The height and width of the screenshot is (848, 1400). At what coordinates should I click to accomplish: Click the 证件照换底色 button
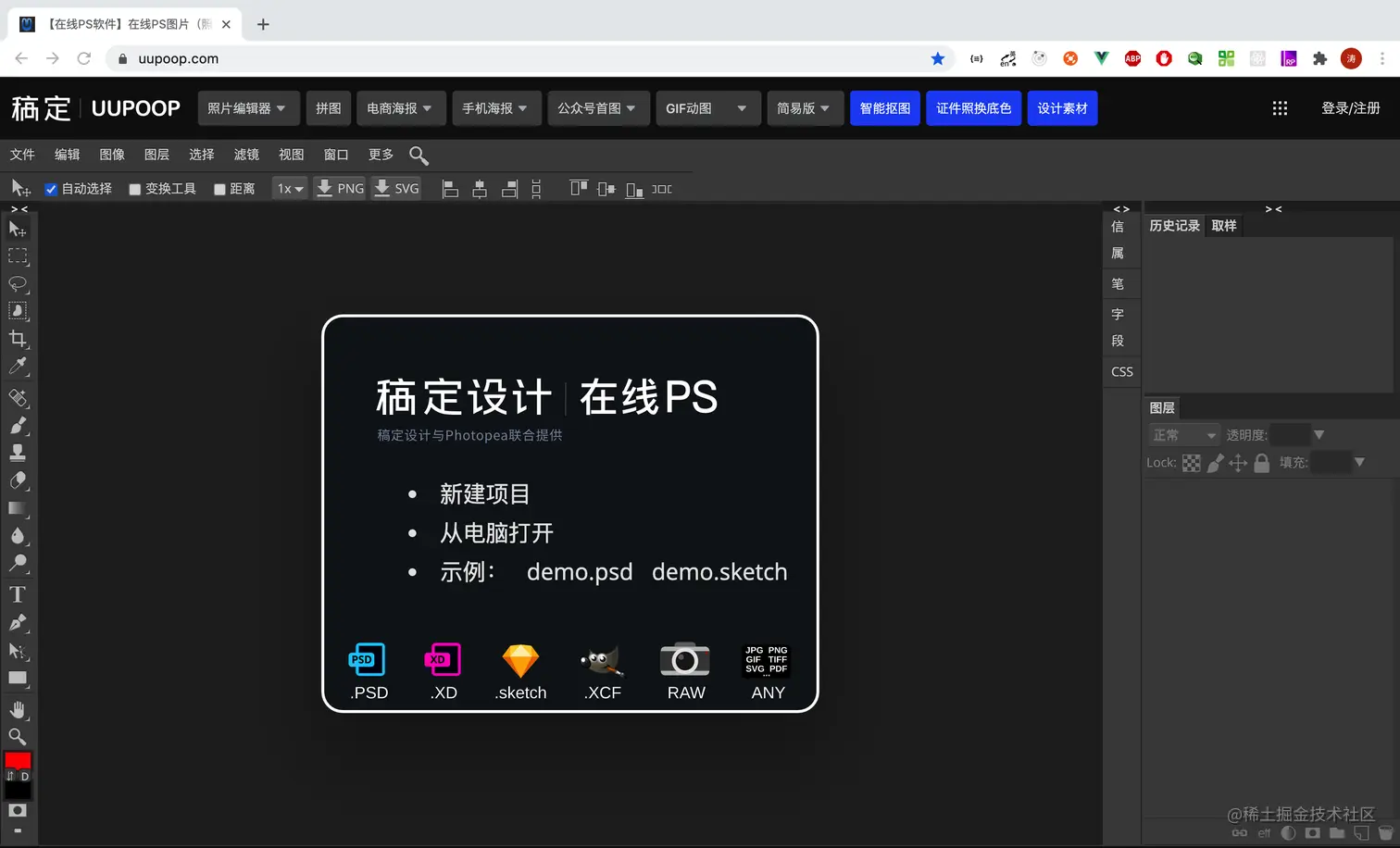(x=974, y=108)
